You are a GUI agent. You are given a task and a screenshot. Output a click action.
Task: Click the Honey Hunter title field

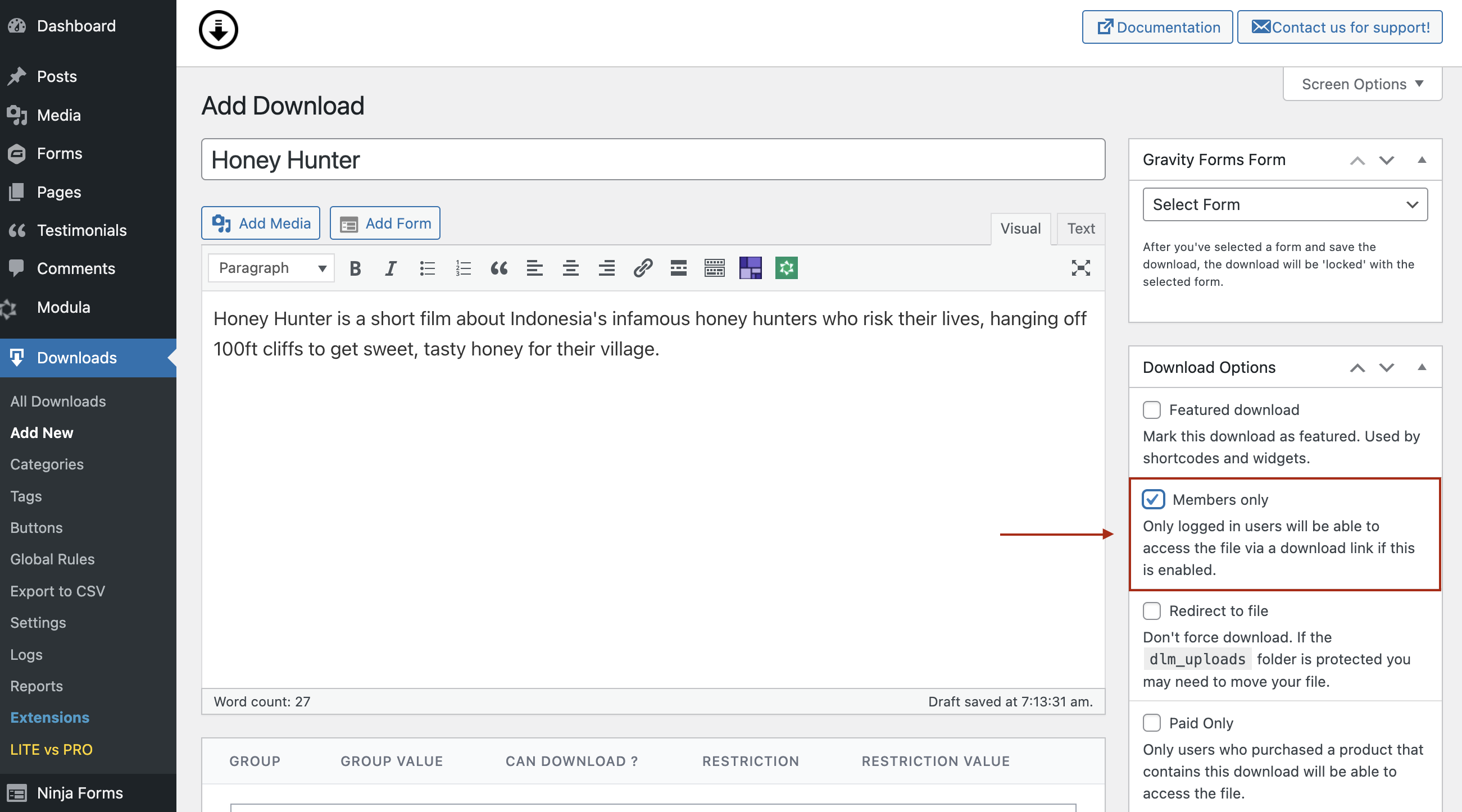point(653,159)
